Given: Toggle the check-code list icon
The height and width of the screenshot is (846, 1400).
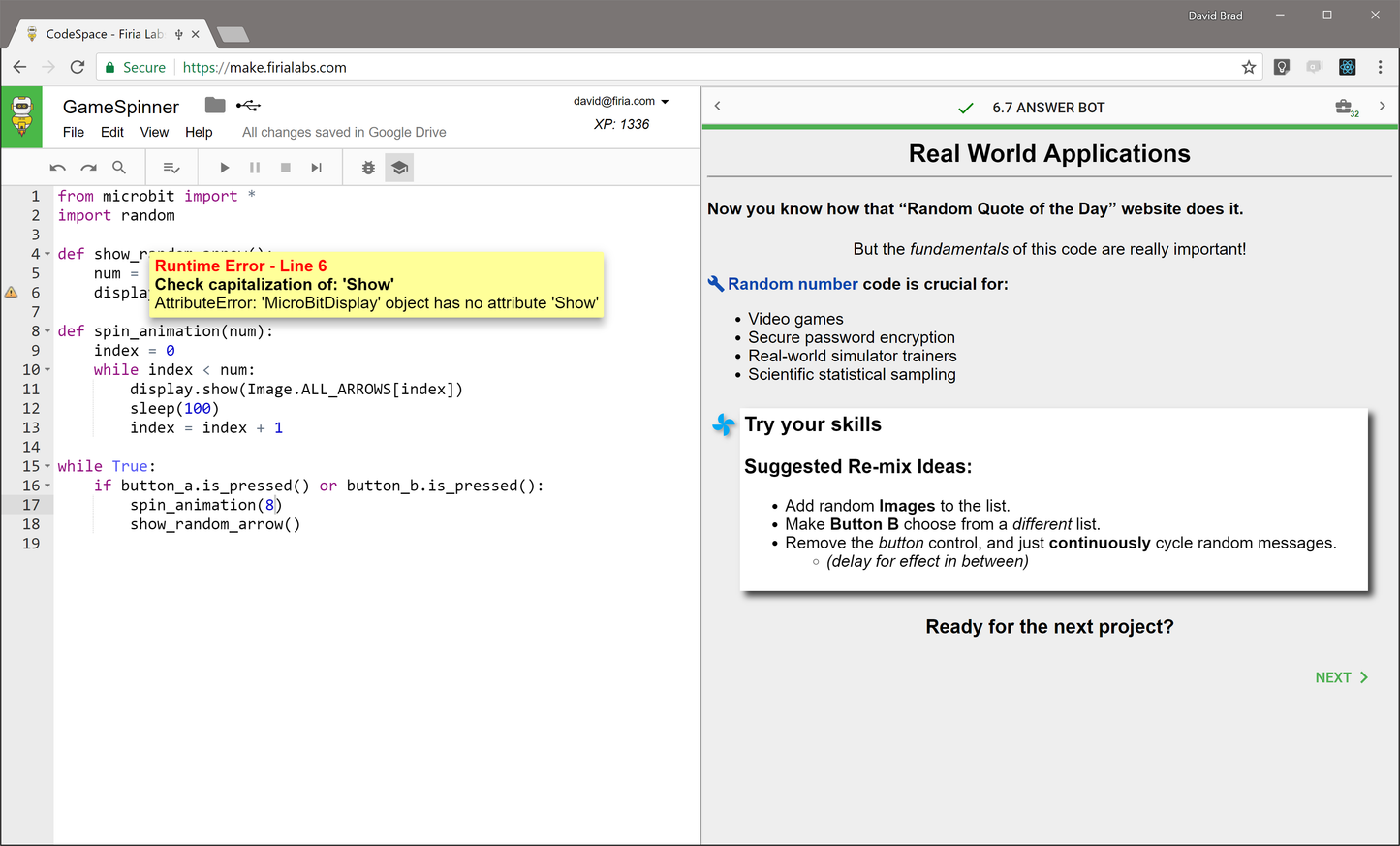Looking at the screenshot, I should coord(171,167).
